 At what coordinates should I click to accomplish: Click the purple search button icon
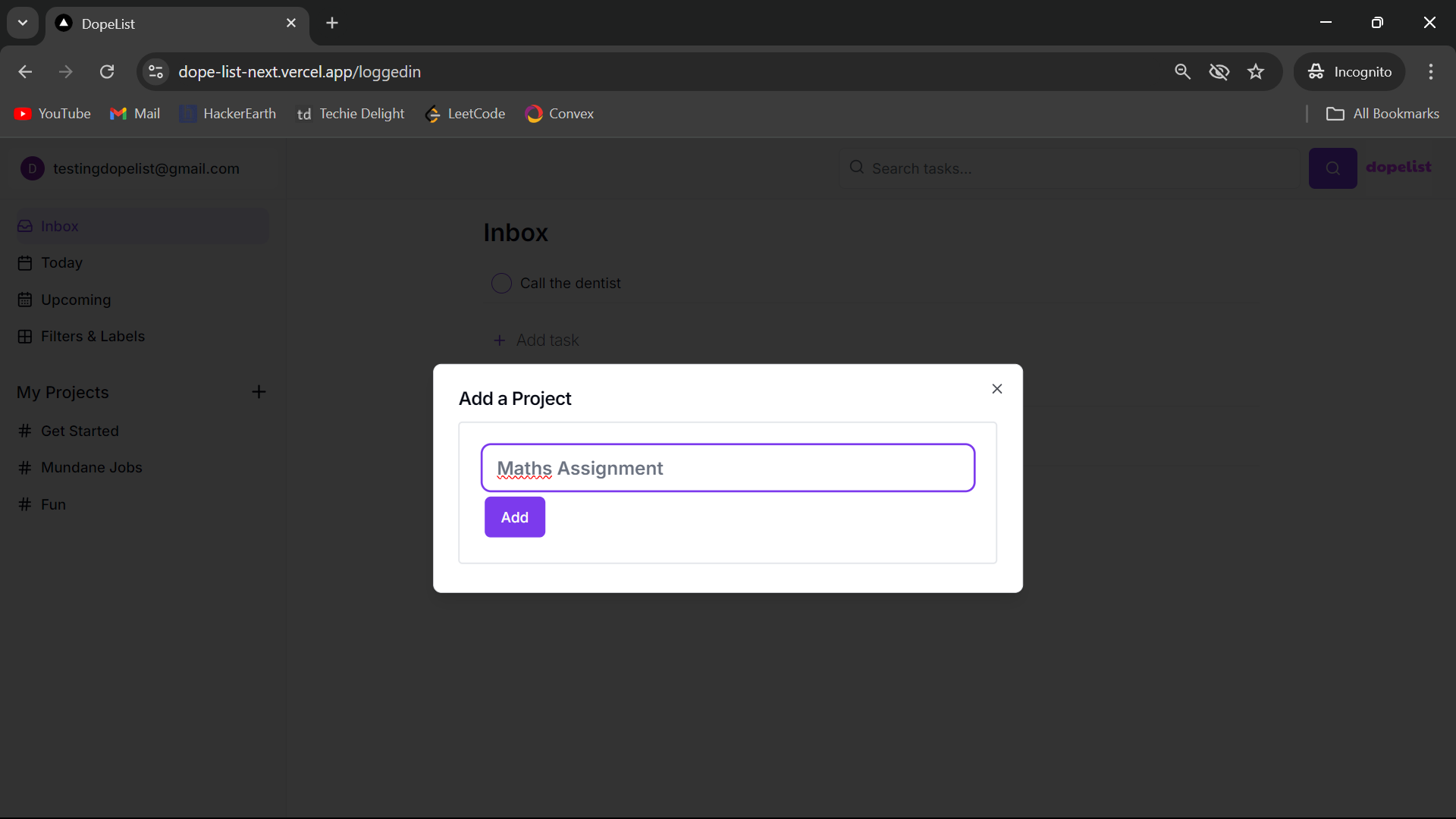point(1332,168)
